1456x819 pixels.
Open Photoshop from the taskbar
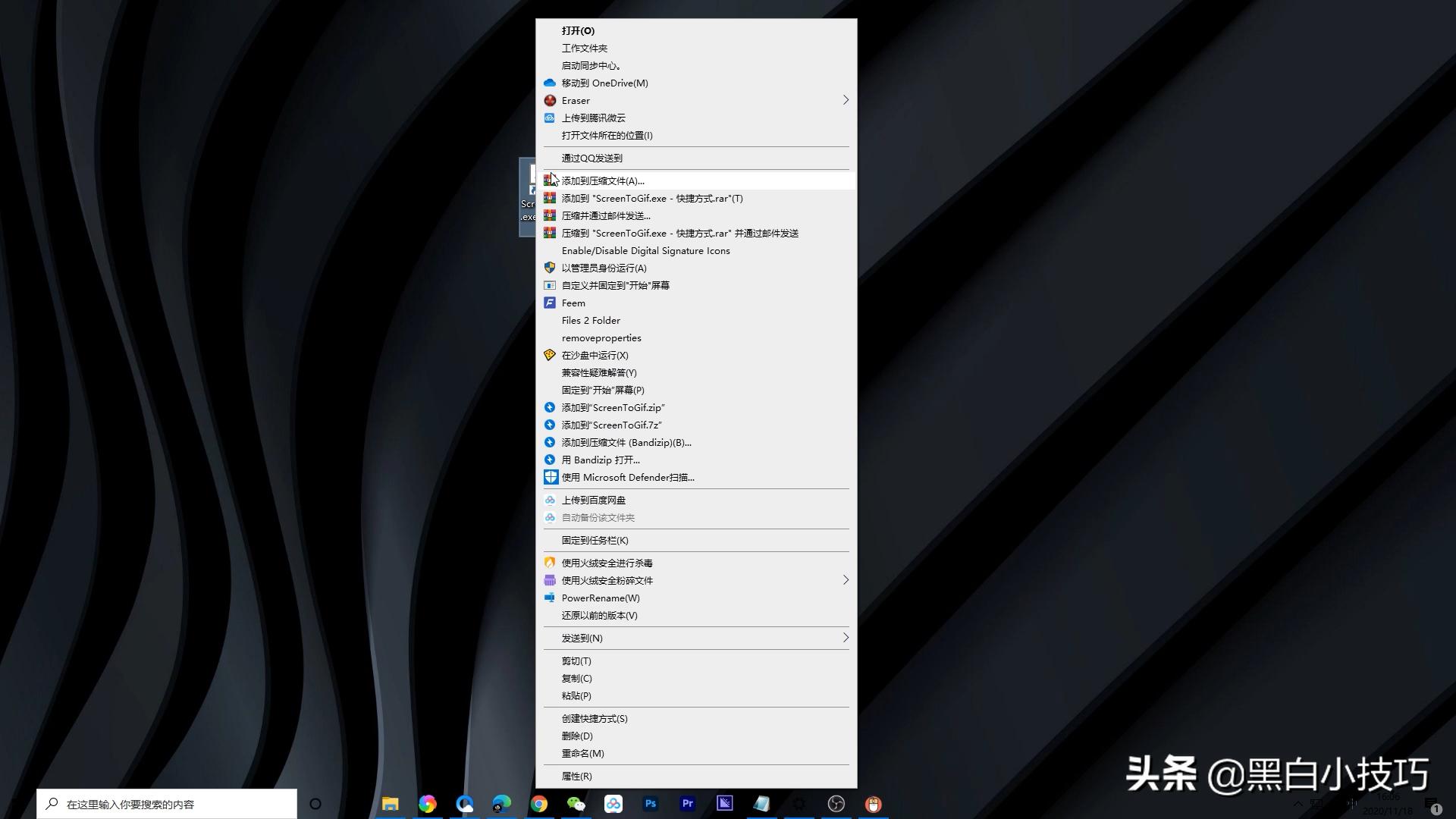pyautogui.click(x=651, y=804)
